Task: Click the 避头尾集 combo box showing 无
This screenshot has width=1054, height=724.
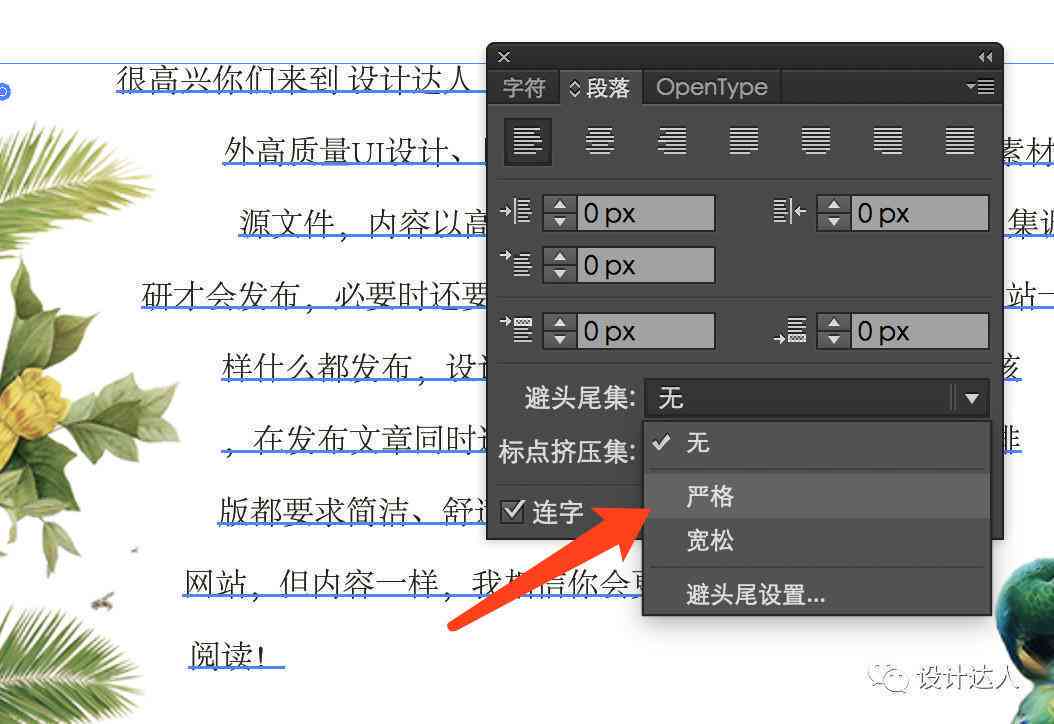Action: point(817,399)
